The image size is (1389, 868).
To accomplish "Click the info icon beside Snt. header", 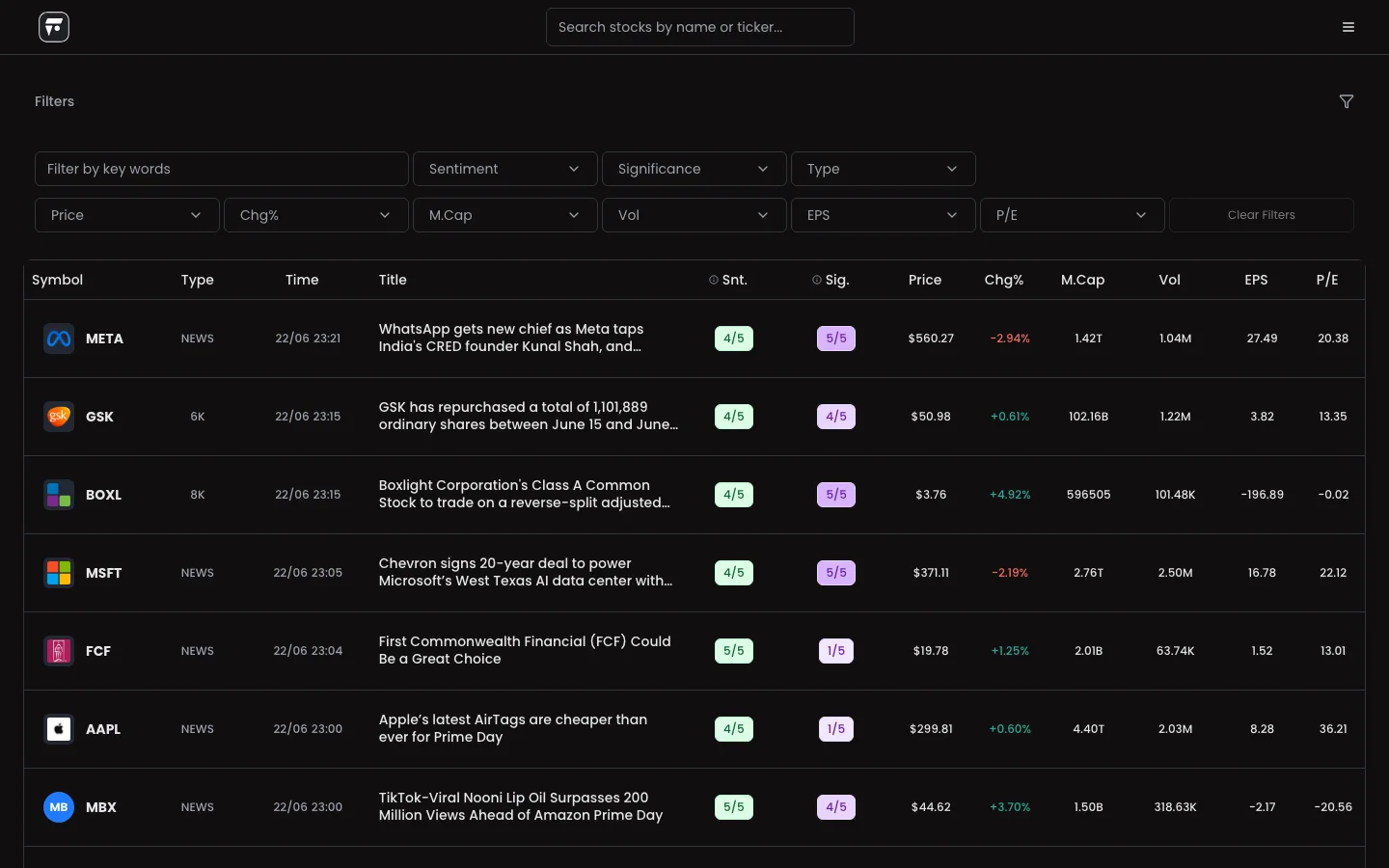I will pos(714,280).
